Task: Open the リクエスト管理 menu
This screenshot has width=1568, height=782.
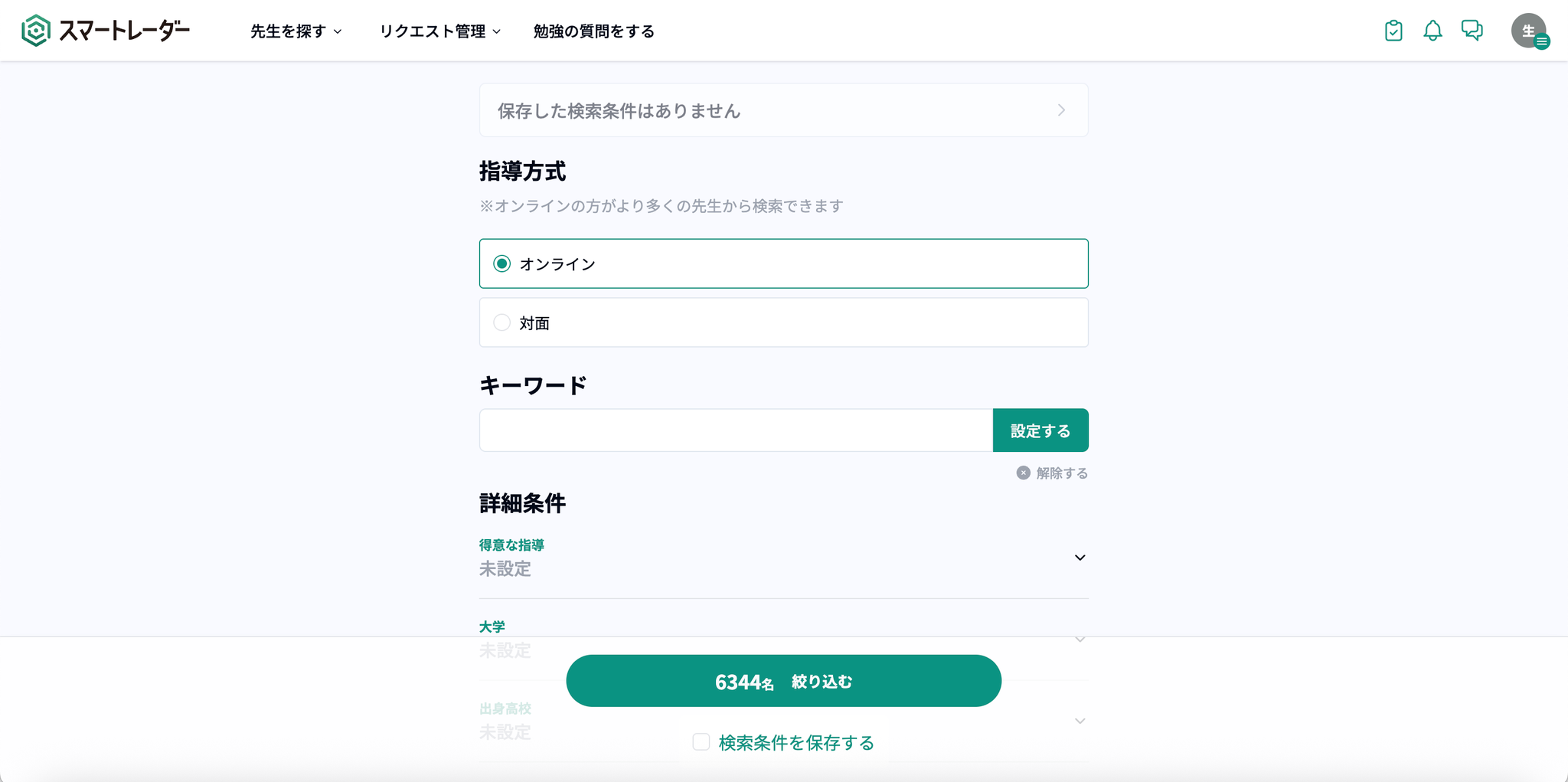Action: pyautogui.click(x=439, y=31)
